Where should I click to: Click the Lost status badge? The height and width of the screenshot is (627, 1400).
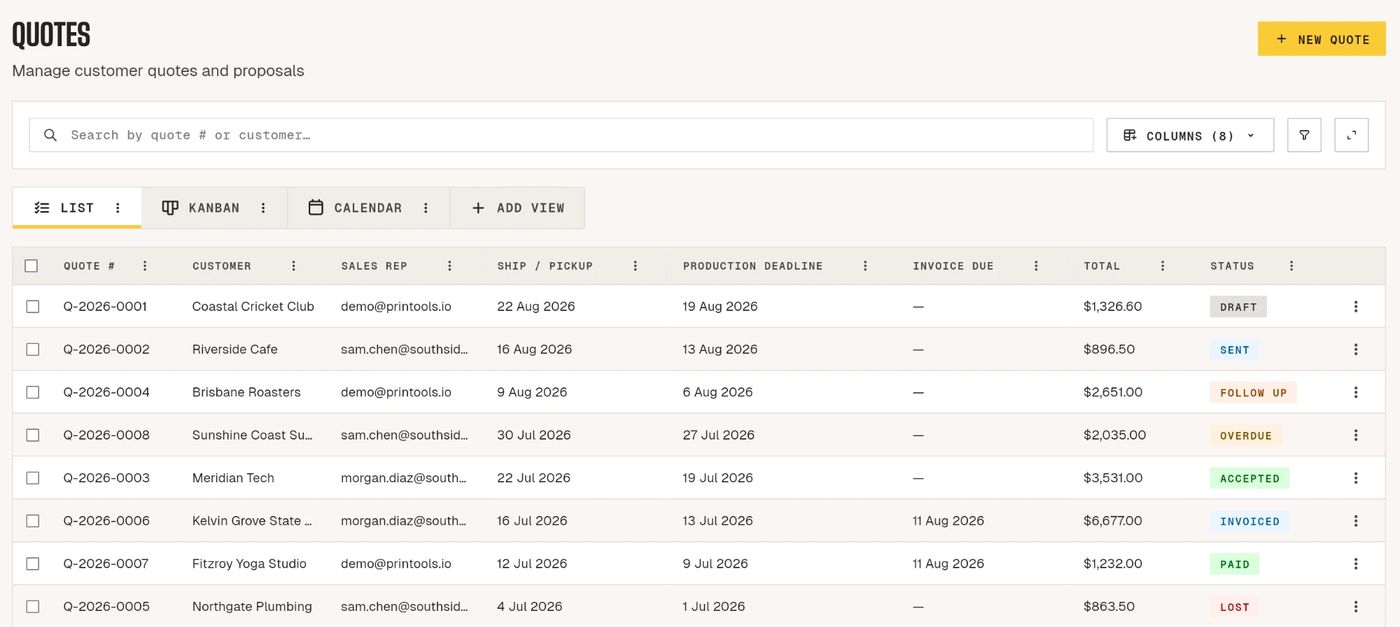click(x=1235, y=607)
